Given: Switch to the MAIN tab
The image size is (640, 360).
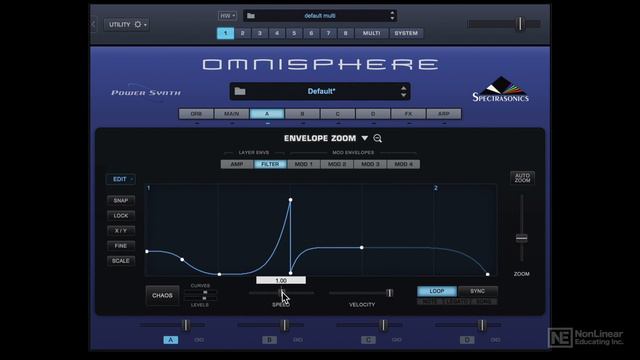Looking at the screenshot, I should (231, 114).
